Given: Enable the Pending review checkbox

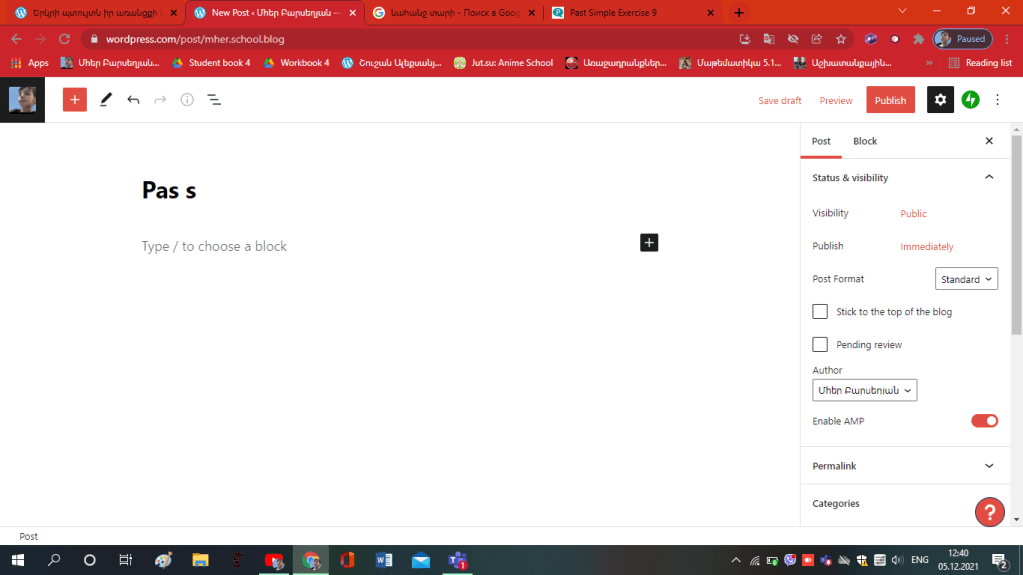Looking at the screenshot, I should coord(820,345).
